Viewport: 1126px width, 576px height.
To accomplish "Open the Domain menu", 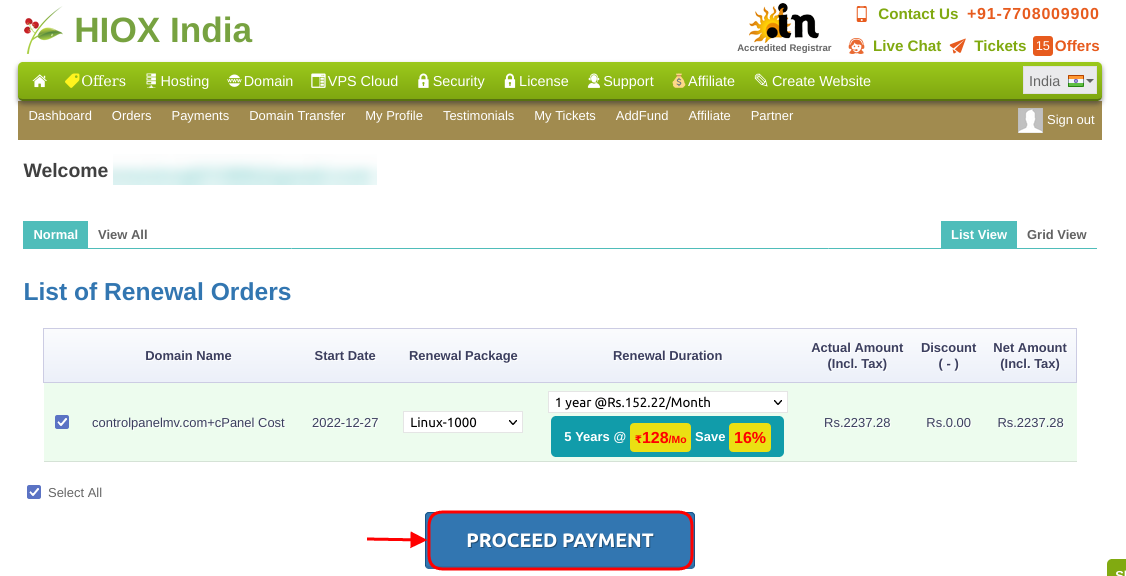I will [260, 81].
